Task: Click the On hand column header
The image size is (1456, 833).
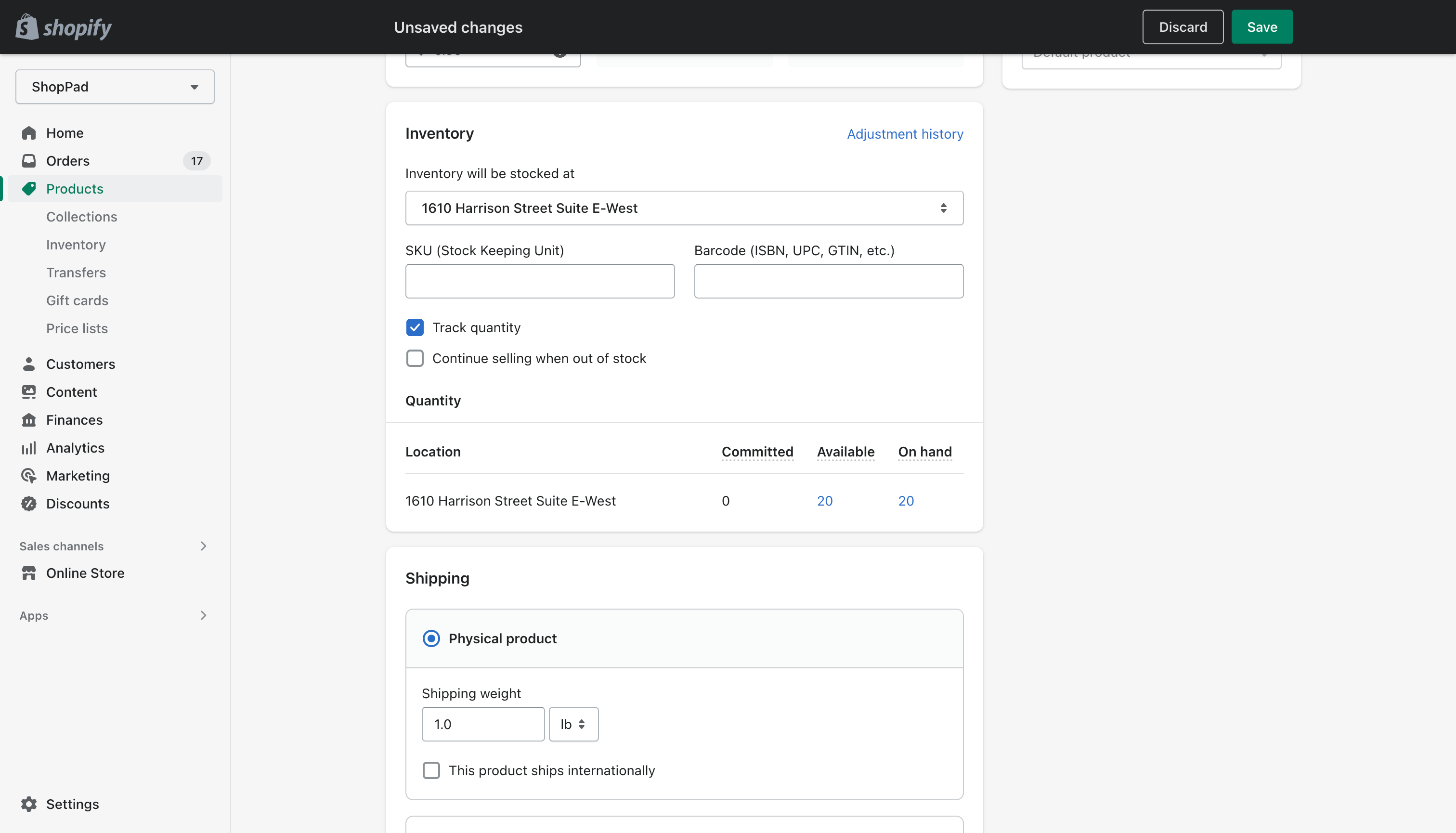Action: [925, 452]
